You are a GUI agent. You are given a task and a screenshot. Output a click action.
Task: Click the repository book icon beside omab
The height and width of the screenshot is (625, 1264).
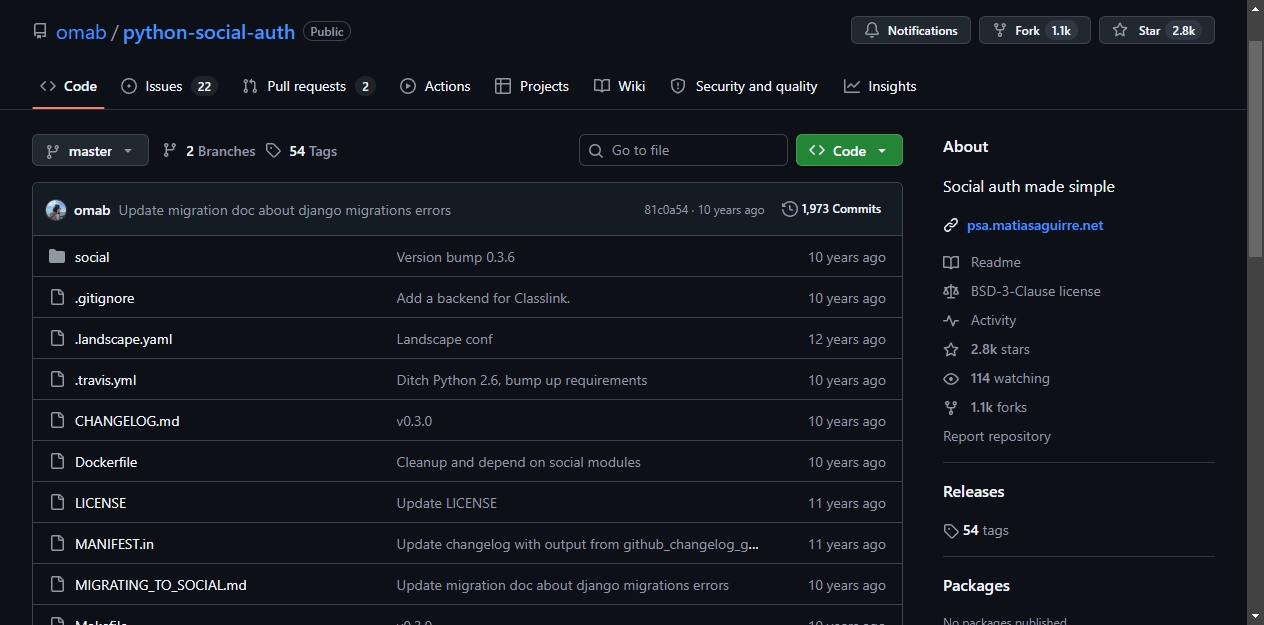pos(40,31)
